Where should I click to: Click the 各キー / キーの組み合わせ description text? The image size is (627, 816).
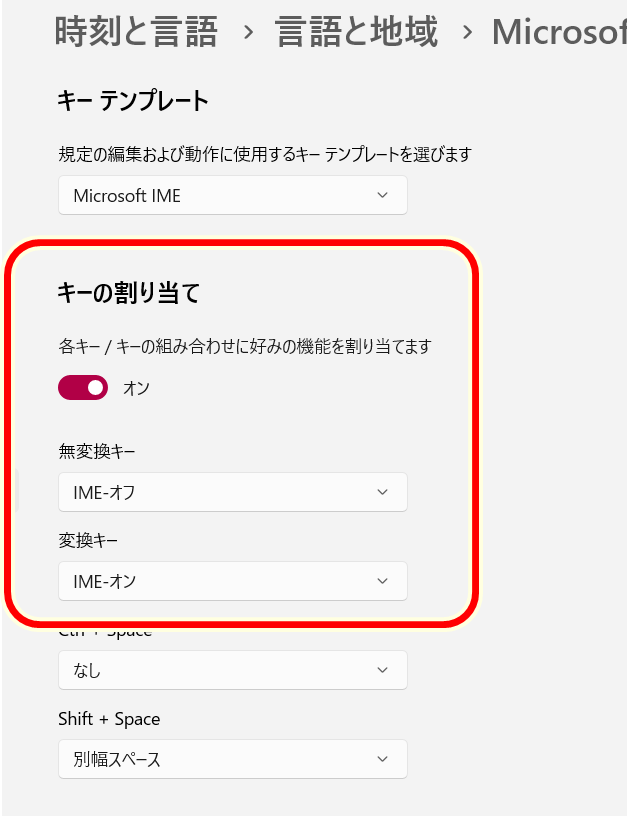coord(245,346)
